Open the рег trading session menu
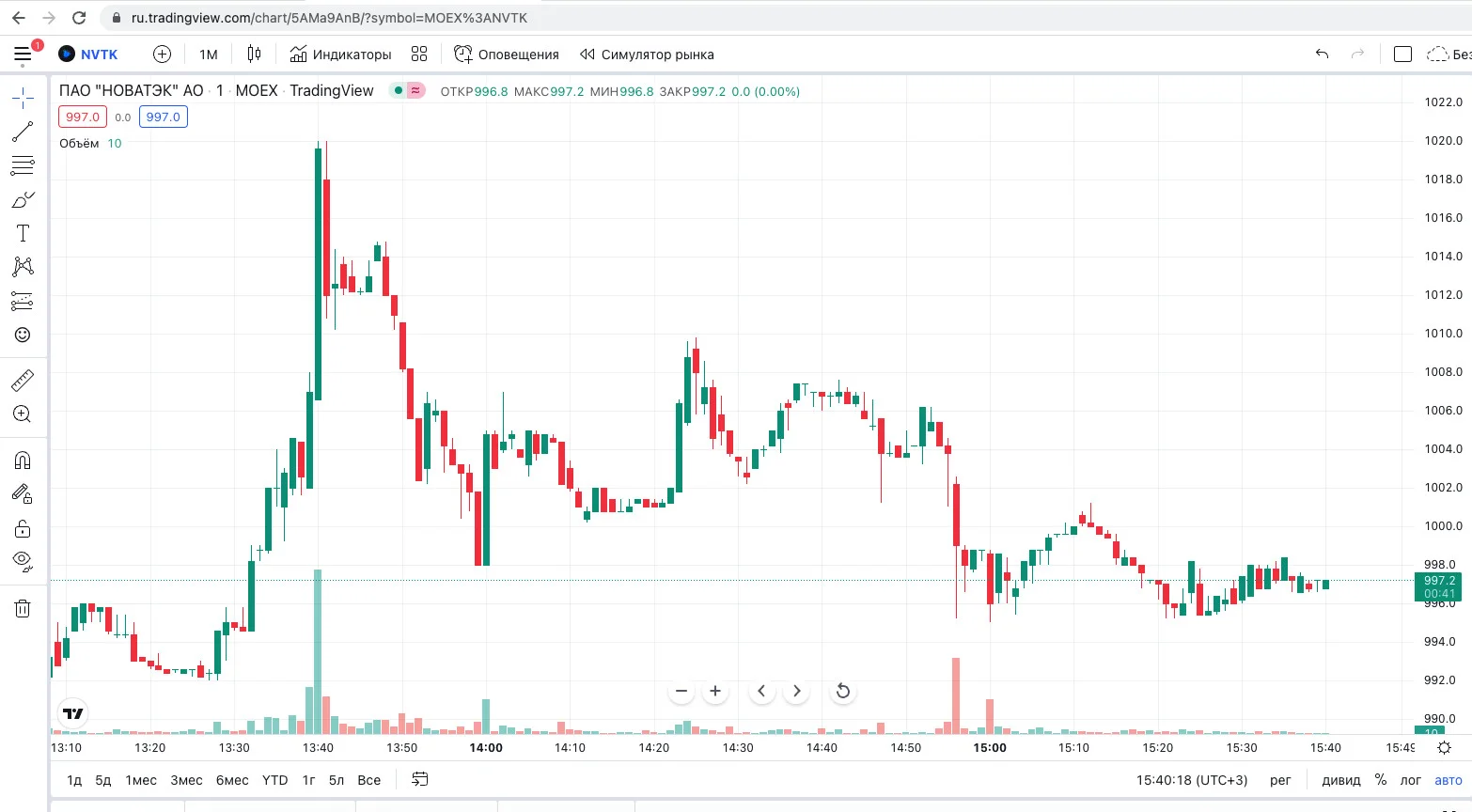The image size is (1472, 812). (1280, 780)
